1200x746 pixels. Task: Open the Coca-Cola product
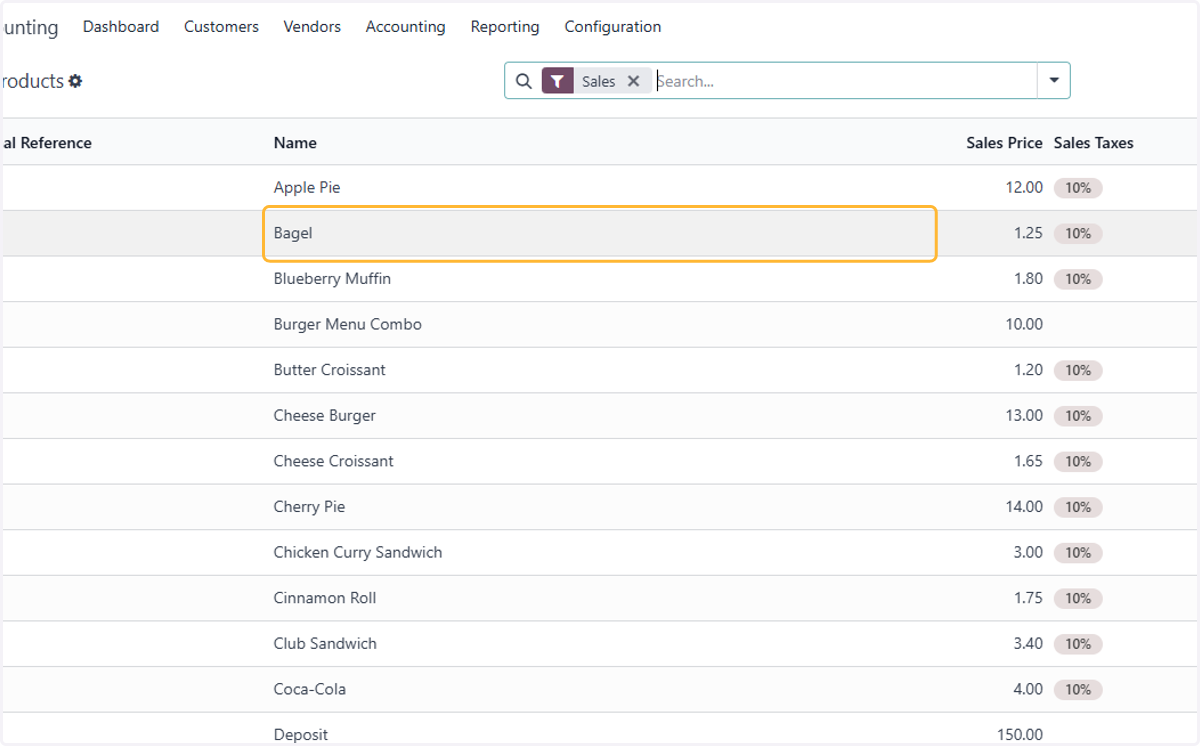pyautogui.click(x=310, y=689)
